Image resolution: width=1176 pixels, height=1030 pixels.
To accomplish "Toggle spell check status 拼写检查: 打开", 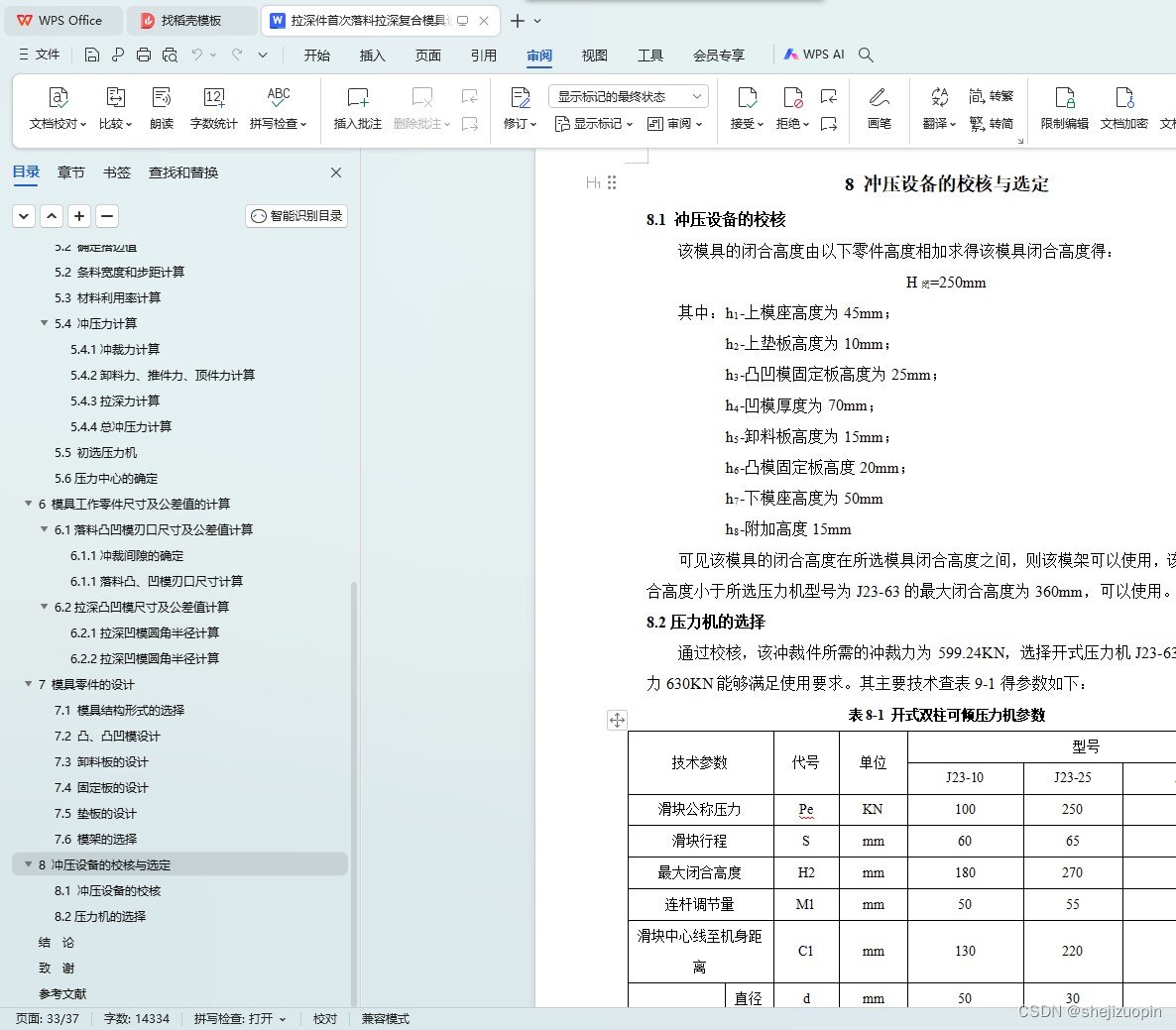I will tap(240, 1019).
